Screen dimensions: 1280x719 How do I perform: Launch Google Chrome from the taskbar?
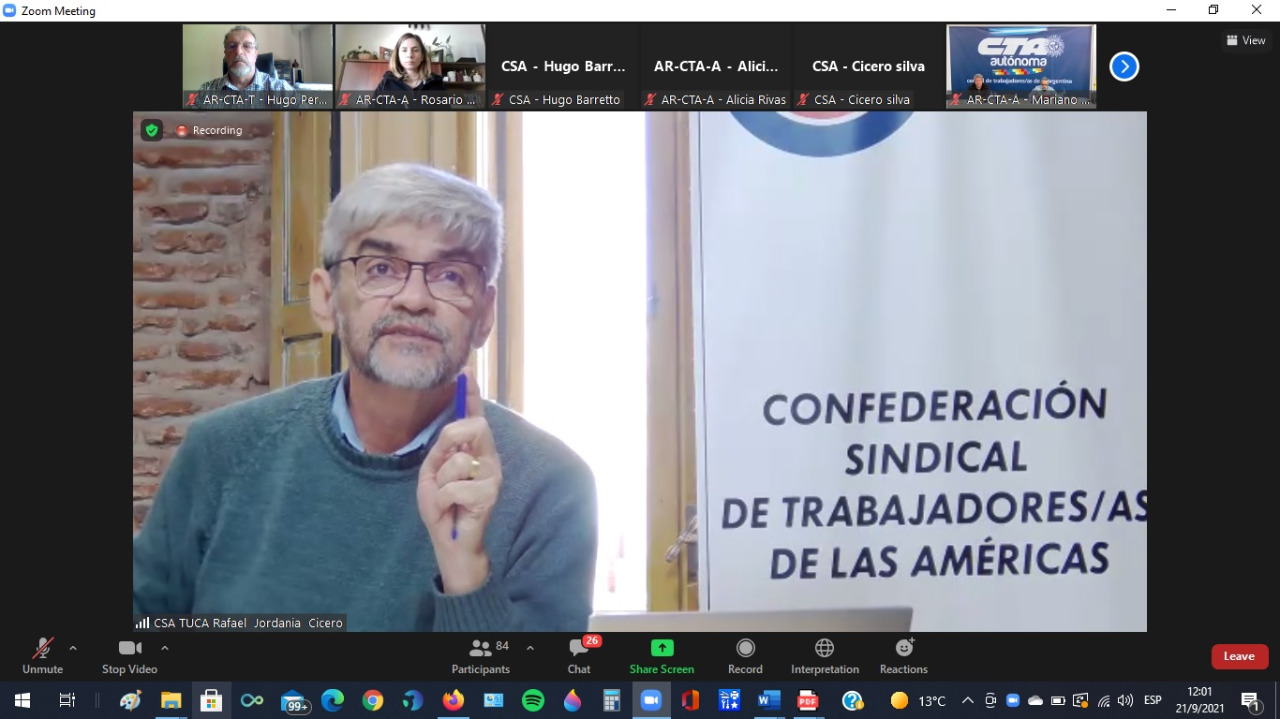pos(373,700)
